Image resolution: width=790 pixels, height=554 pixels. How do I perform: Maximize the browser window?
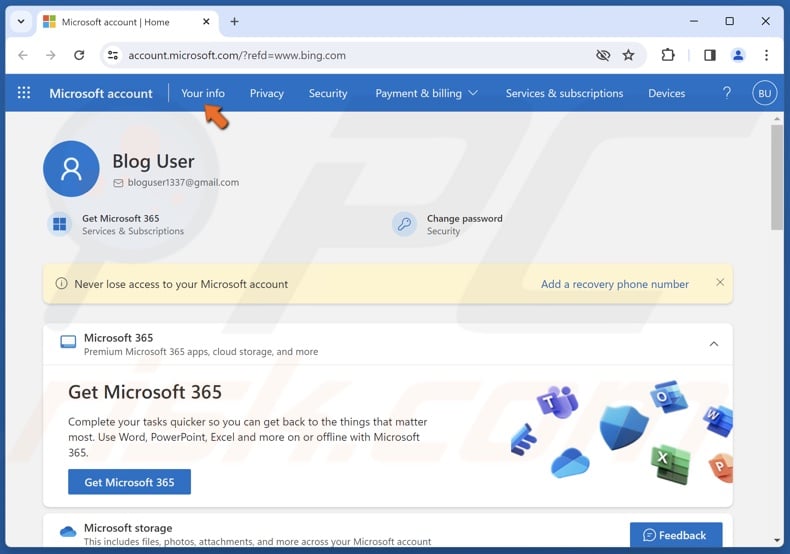729,21
